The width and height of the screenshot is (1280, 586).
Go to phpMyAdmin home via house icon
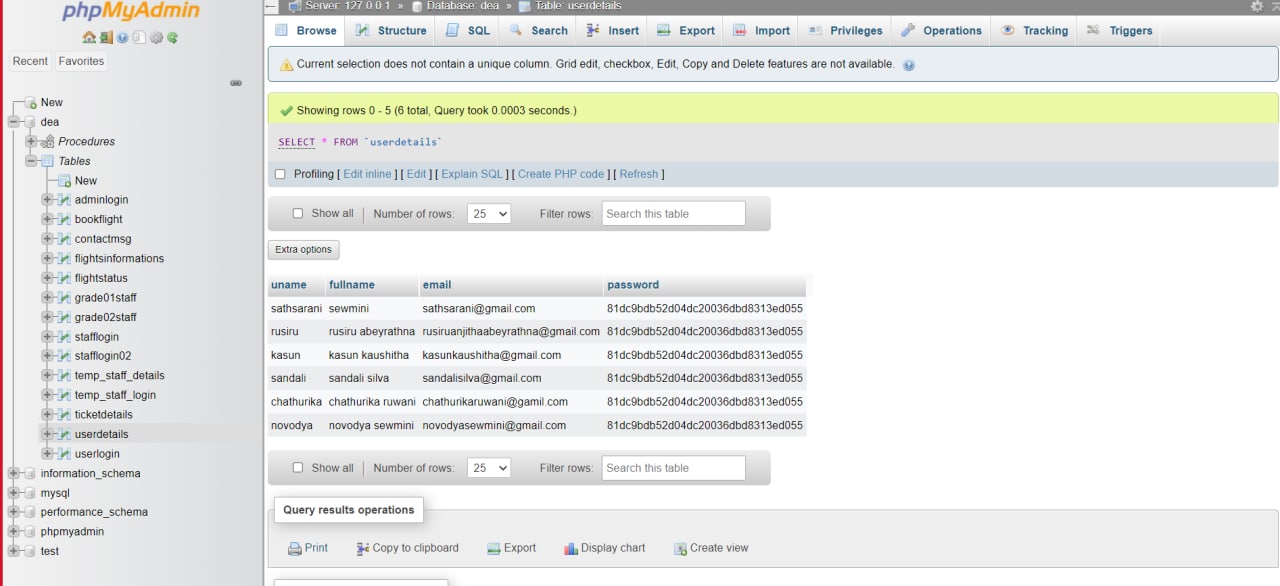90,38
